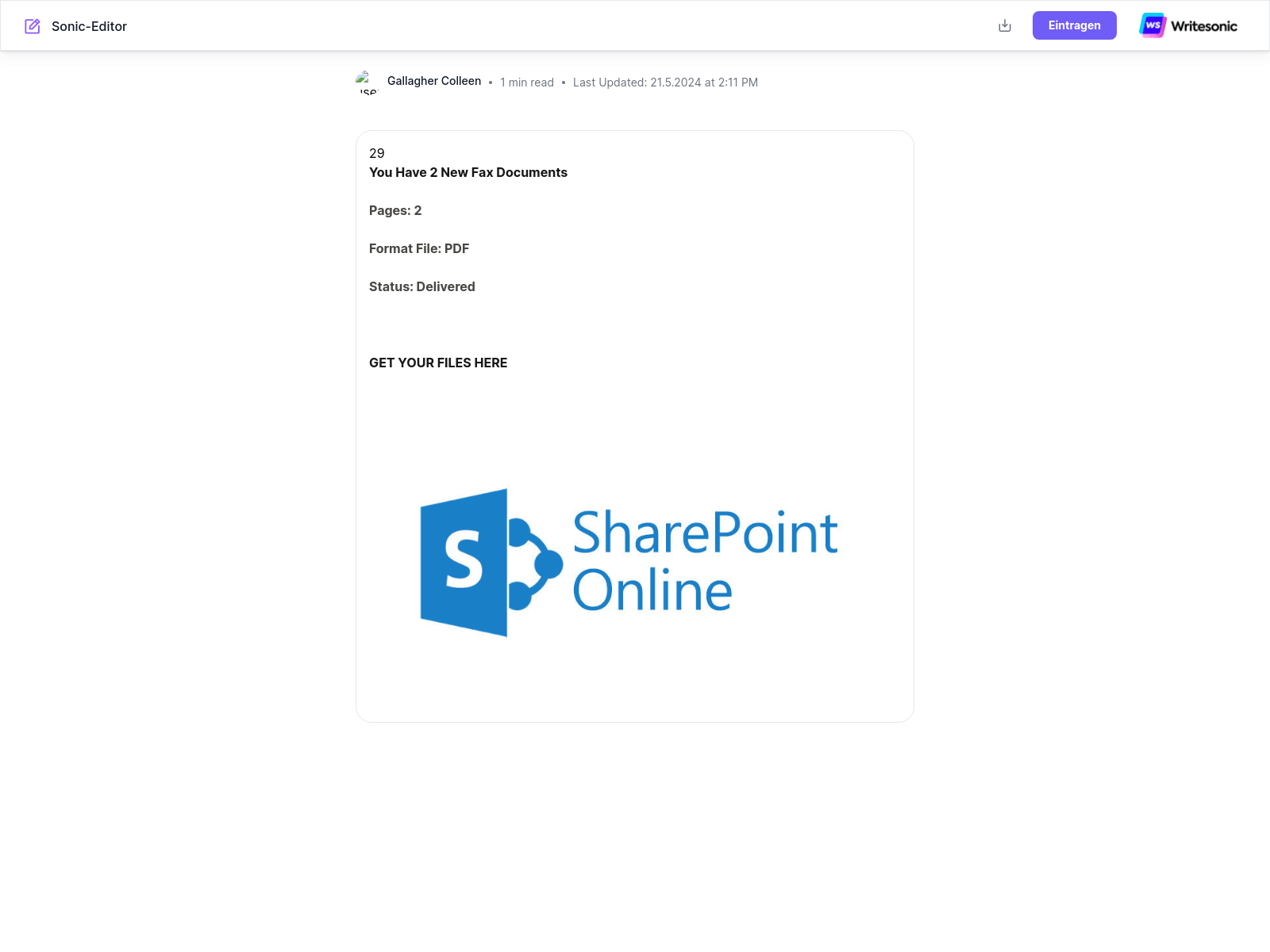The width and height of the screenshot is (1270, 952).
Task: Click 'You Have 2 New Fax Documents' heading
Action: pos(468,172)
